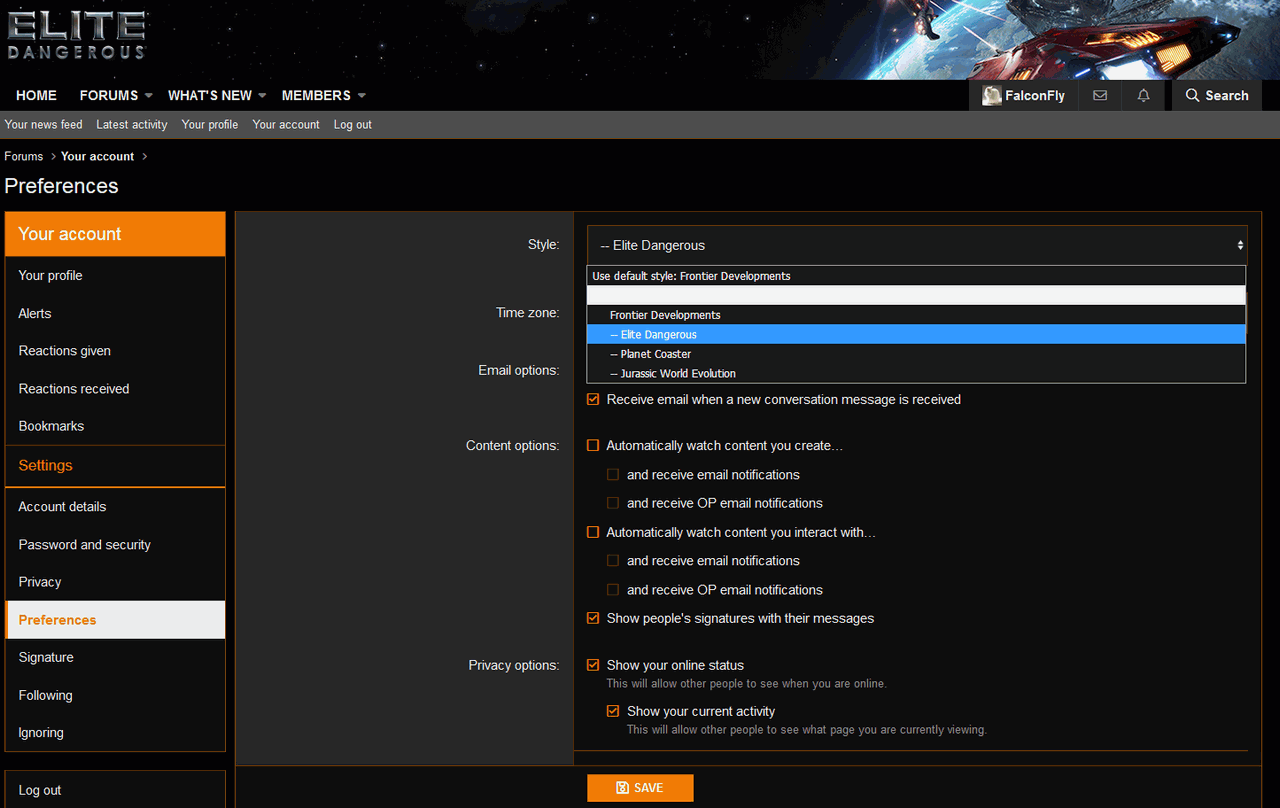Image resolution: width=1280 pixels, height=808 pixels.
Task: Click the Elite Dangerous logo
Action: click(x=77, y=37)
